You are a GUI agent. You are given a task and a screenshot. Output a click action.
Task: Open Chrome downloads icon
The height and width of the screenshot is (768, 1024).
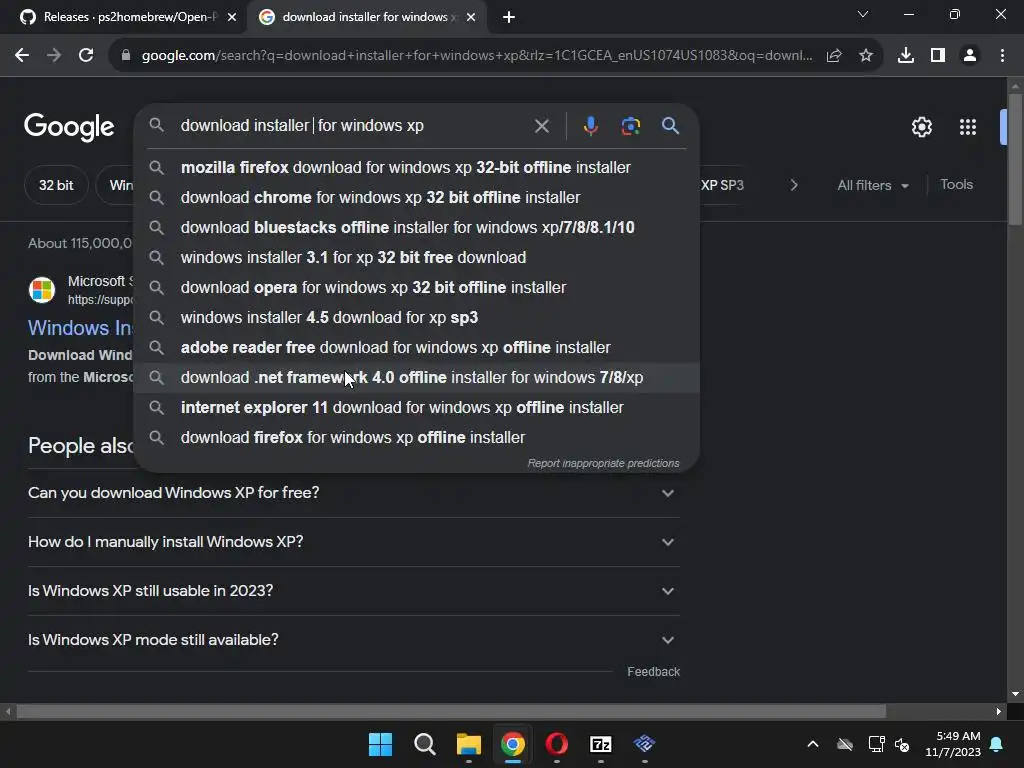click(906, 56)
